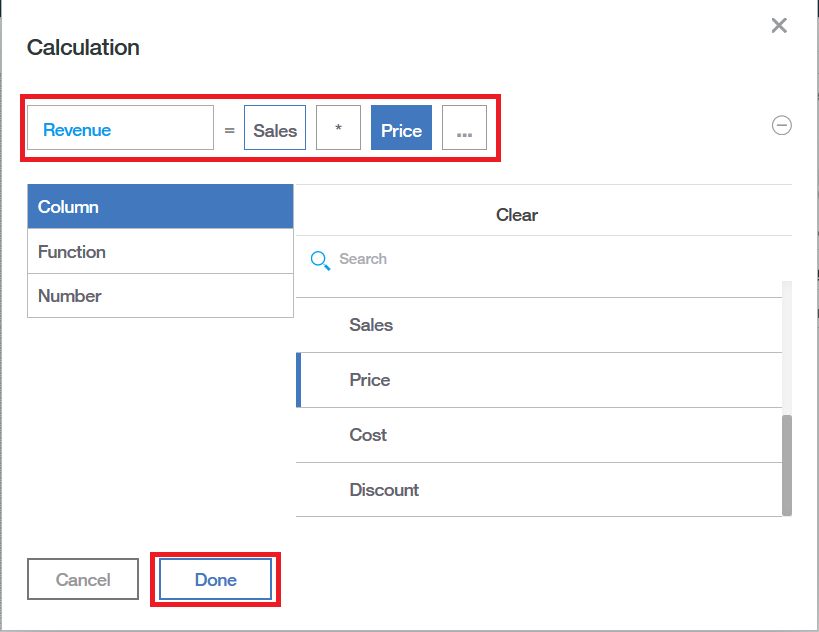
Task: Click the column list scrollbar thumb
Action: (x=787, y=465)
